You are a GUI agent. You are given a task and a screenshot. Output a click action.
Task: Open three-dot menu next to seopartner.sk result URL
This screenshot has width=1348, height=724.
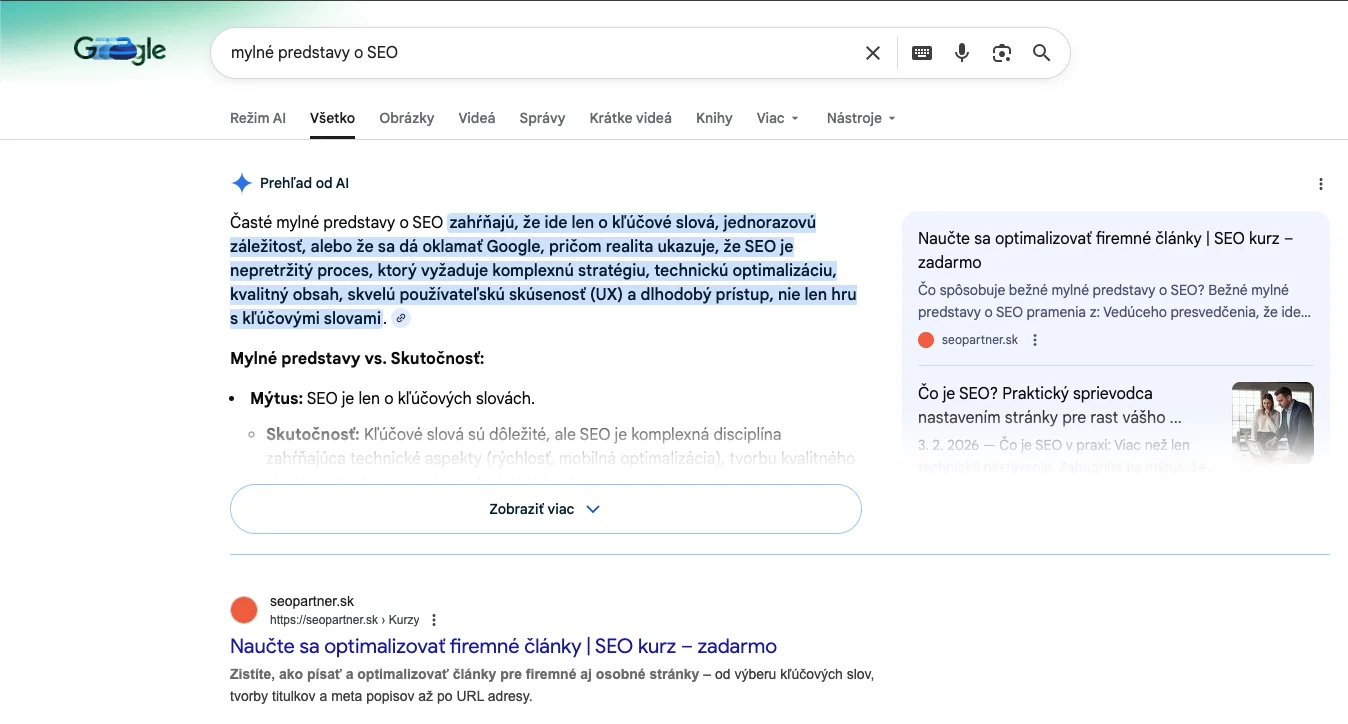[x=434, y=620]
